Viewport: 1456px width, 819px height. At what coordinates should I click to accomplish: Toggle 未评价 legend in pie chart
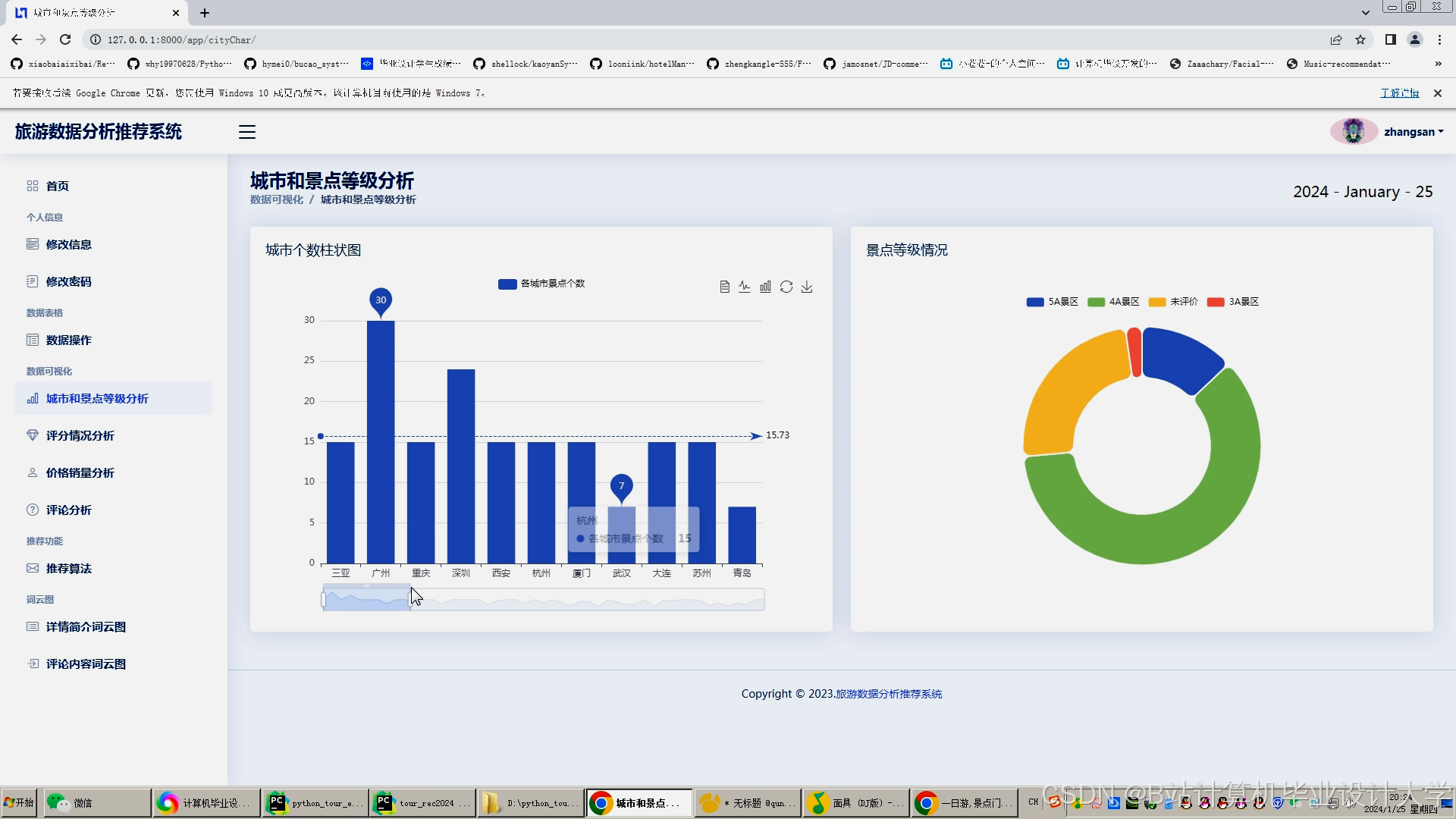tap(1173, 302)
